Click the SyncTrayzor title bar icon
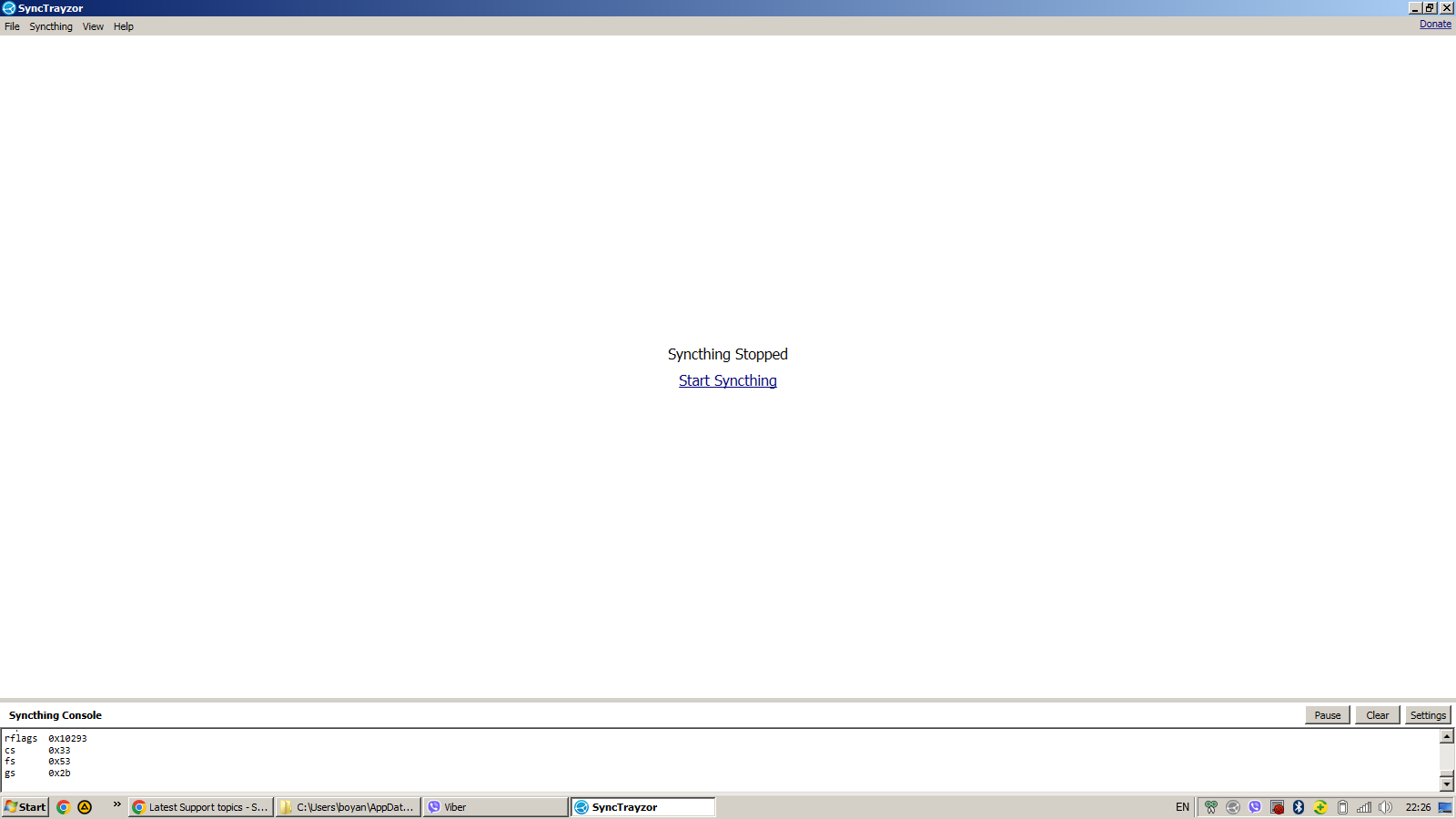 [x=9, y=8]
